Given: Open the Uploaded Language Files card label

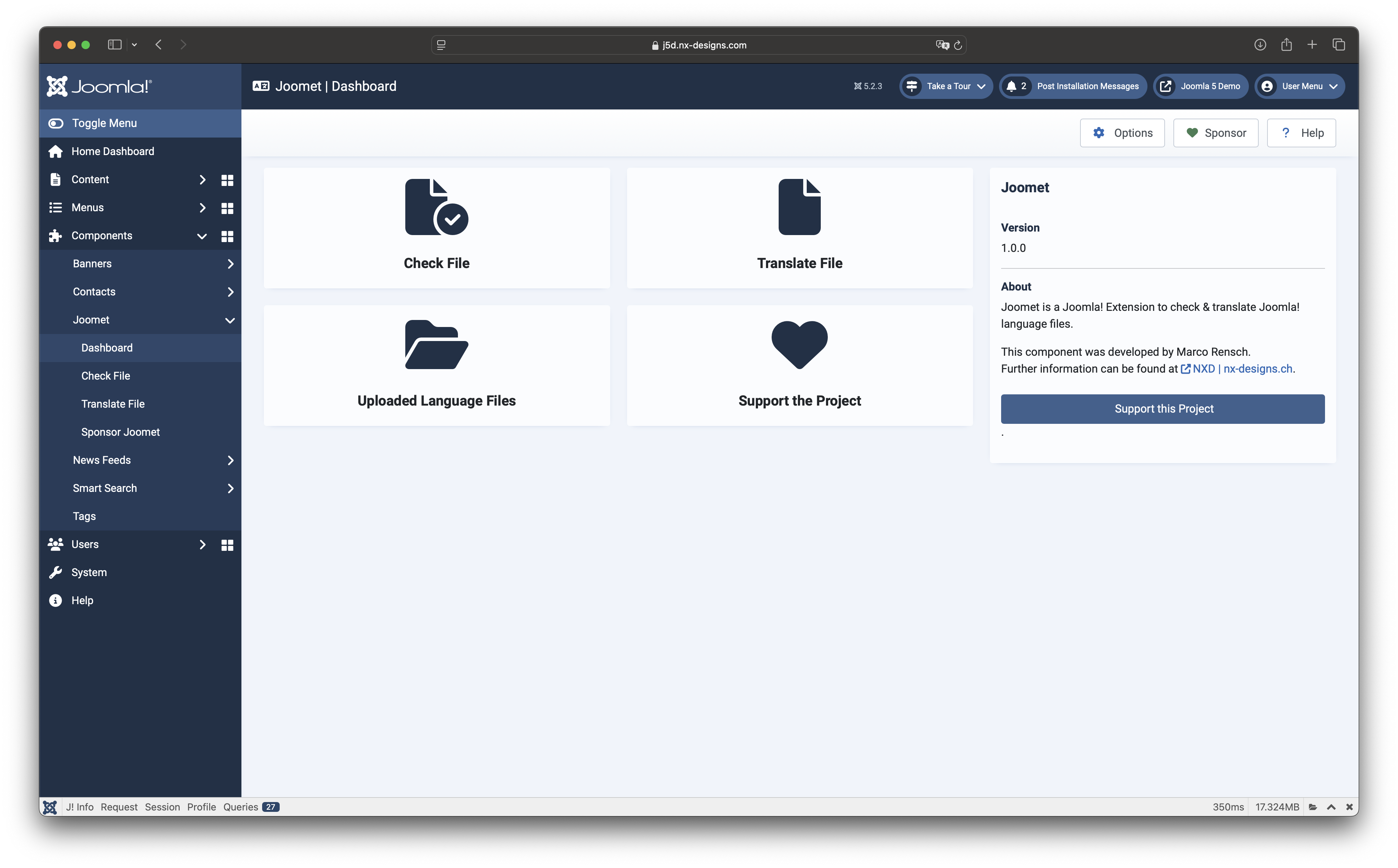Looking at the screenshot, I should [x=436, y=401].
